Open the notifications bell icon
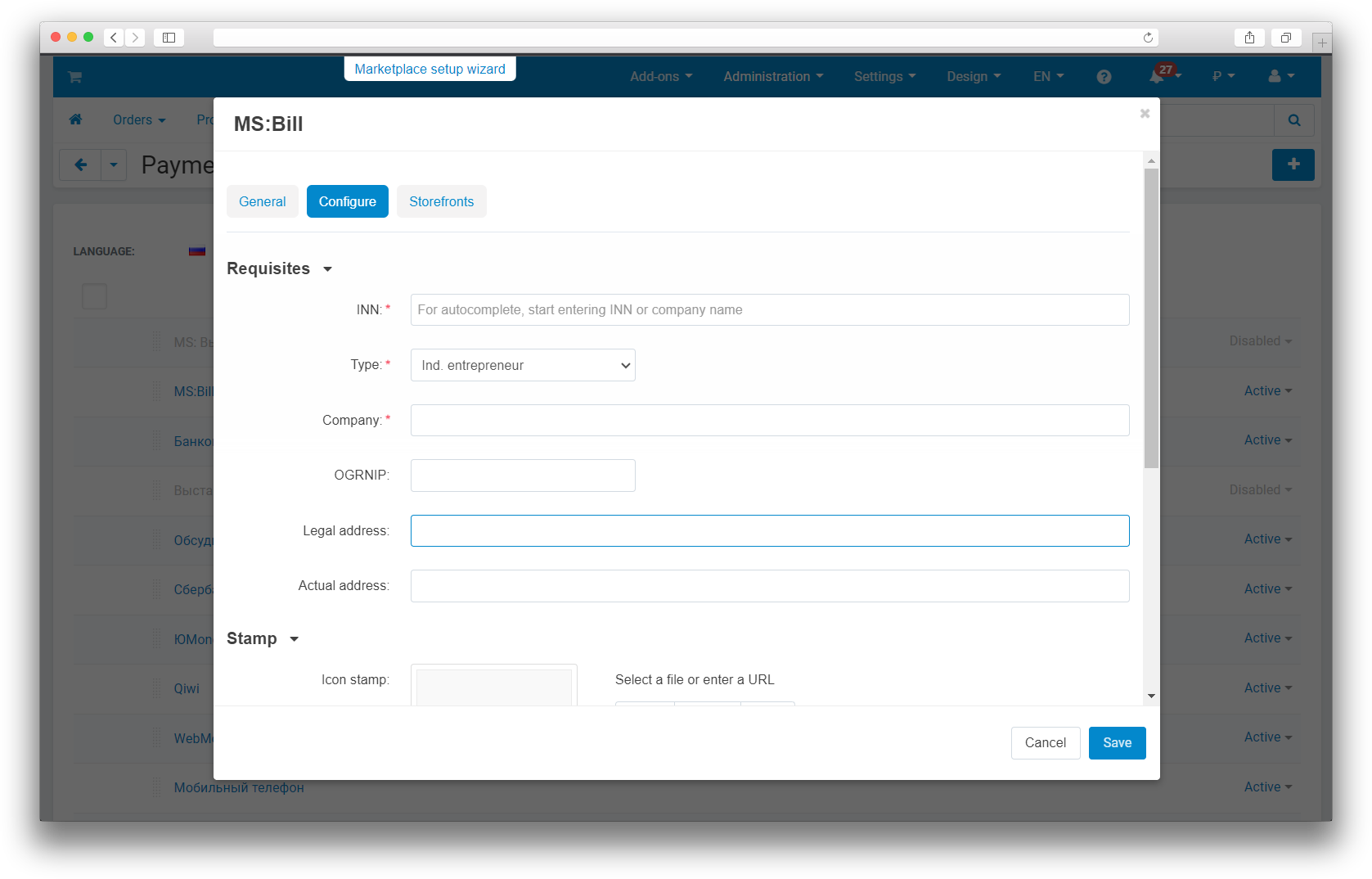1372x879 pixels. click(1156, 77)
